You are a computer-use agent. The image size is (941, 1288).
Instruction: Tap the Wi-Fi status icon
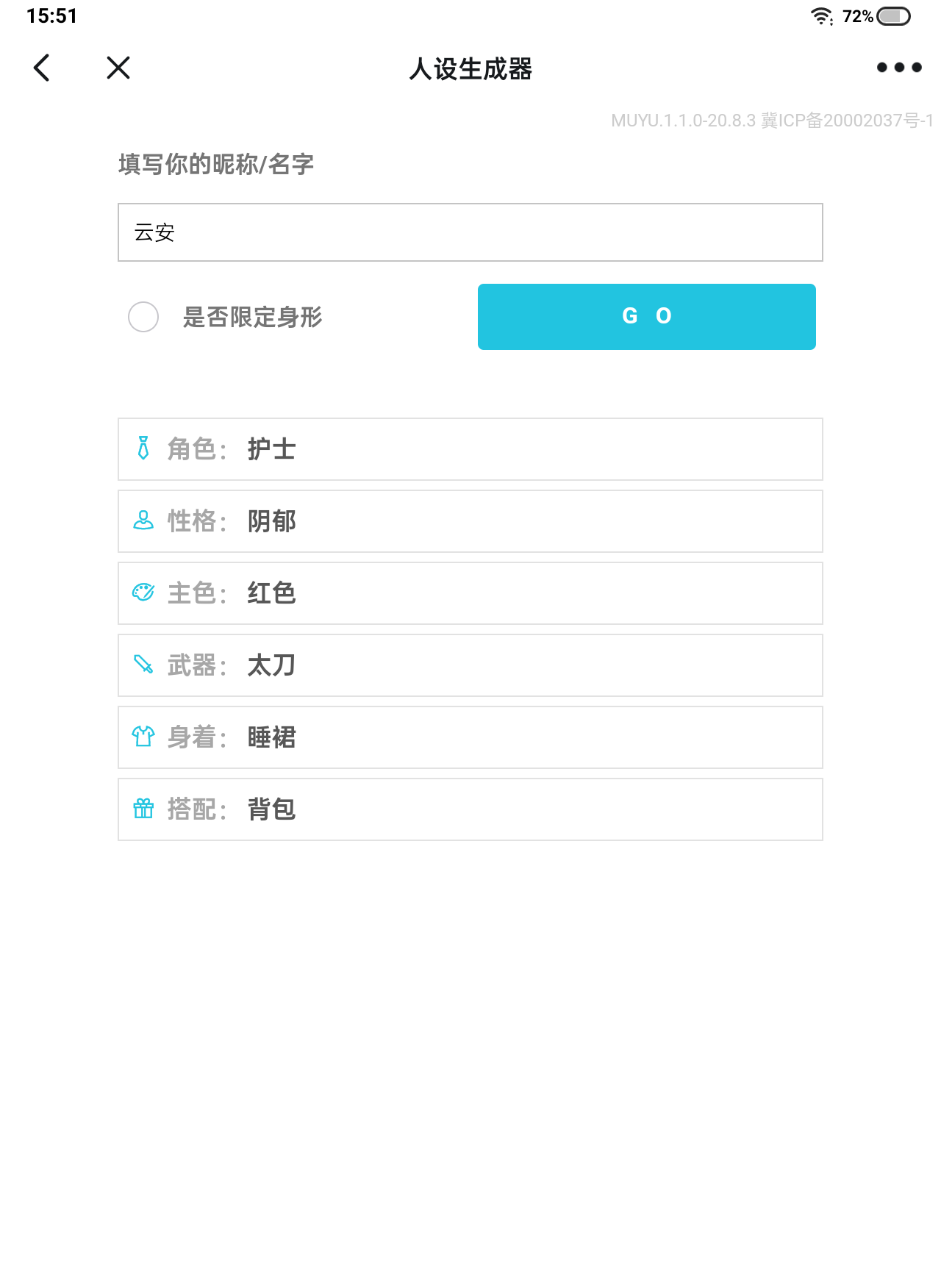pos(821,16)
